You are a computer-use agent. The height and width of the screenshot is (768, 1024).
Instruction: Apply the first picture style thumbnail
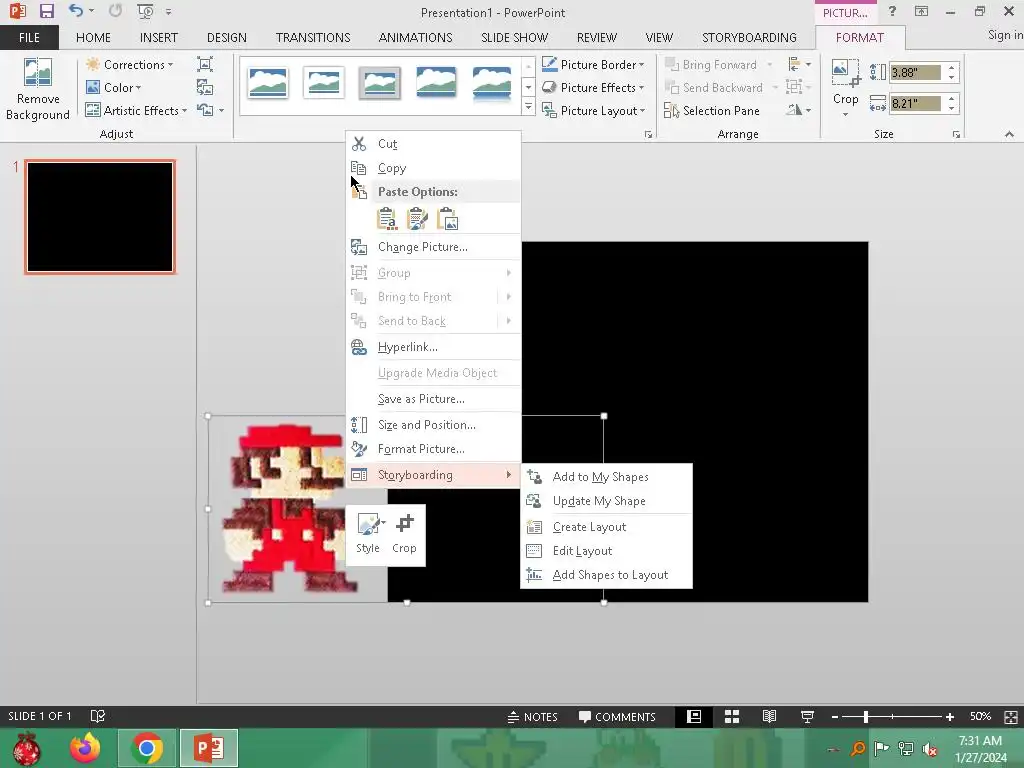tap(268, 83)
